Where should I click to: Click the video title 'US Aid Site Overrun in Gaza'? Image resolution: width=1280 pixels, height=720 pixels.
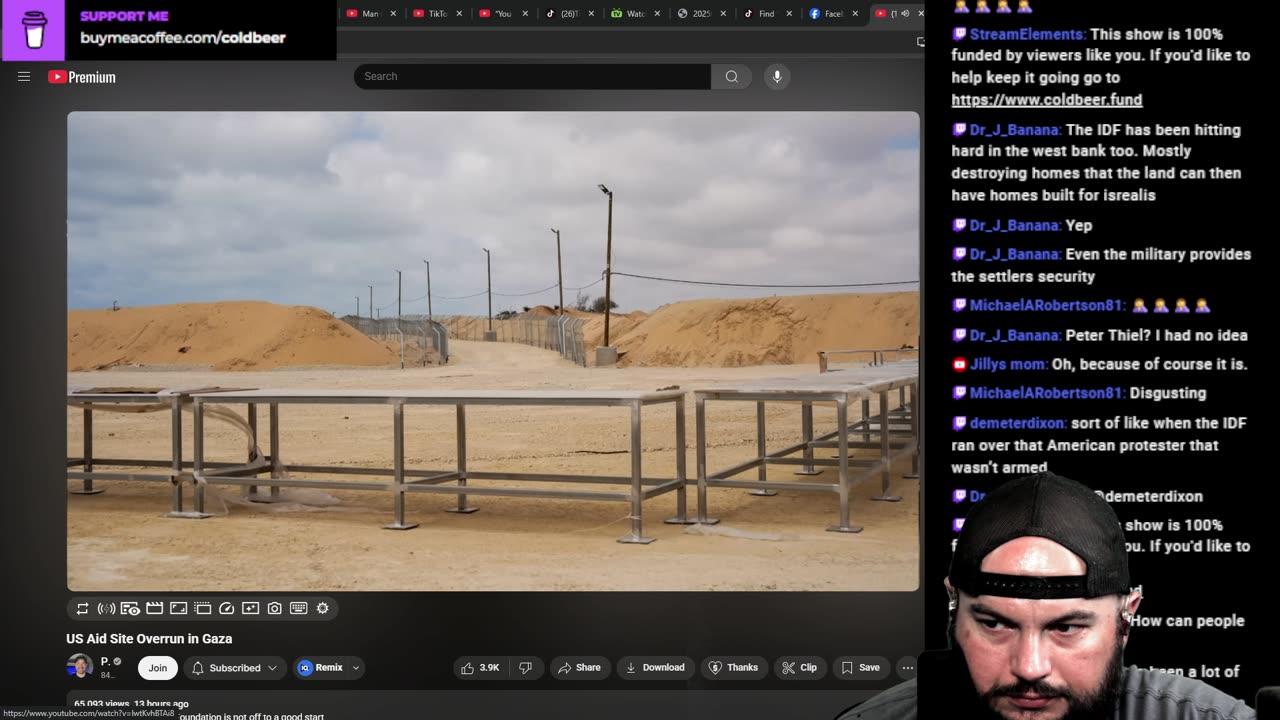(149, 638)
